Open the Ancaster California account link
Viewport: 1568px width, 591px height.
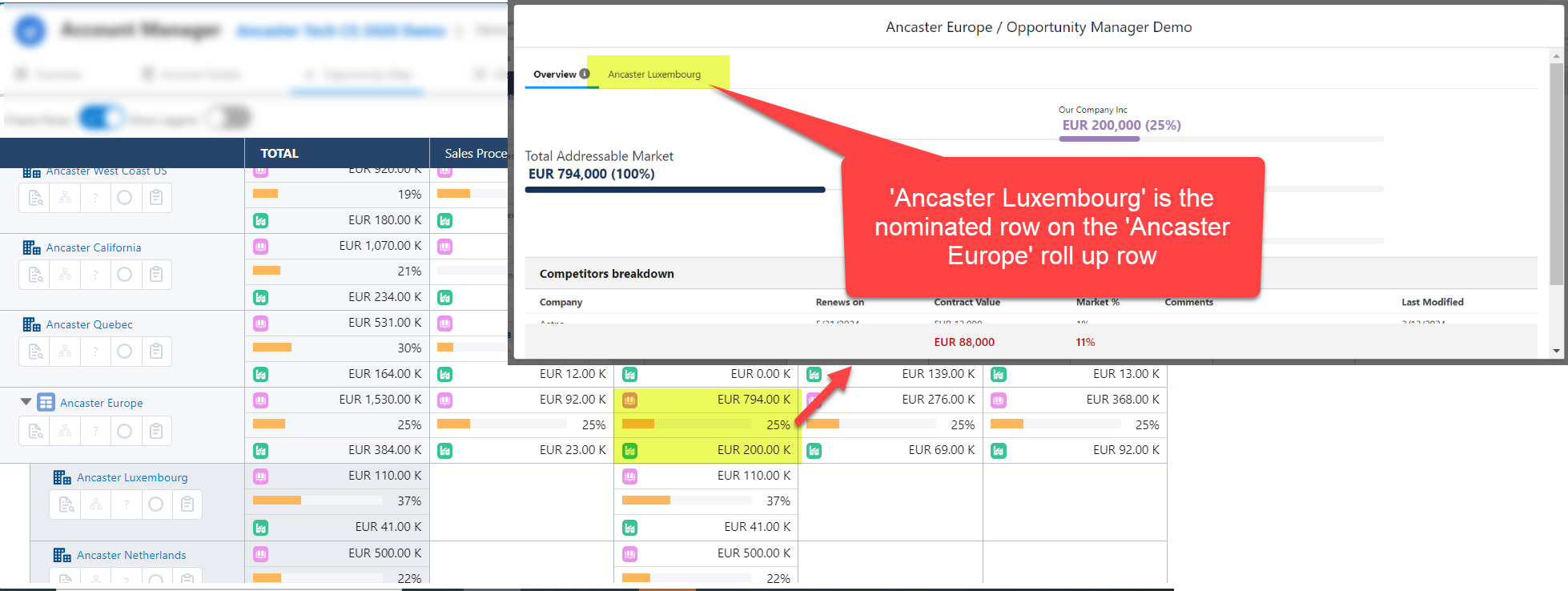93,248
